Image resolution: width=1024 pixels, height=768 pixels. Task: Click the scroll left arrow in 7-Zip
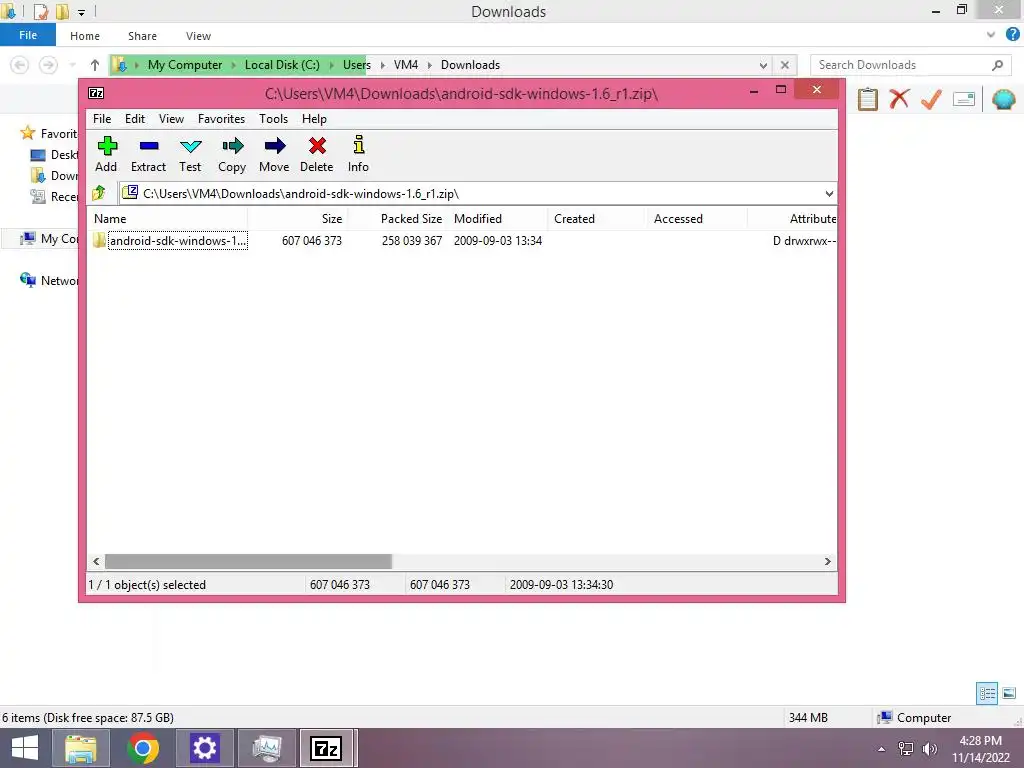coord(96,562)
